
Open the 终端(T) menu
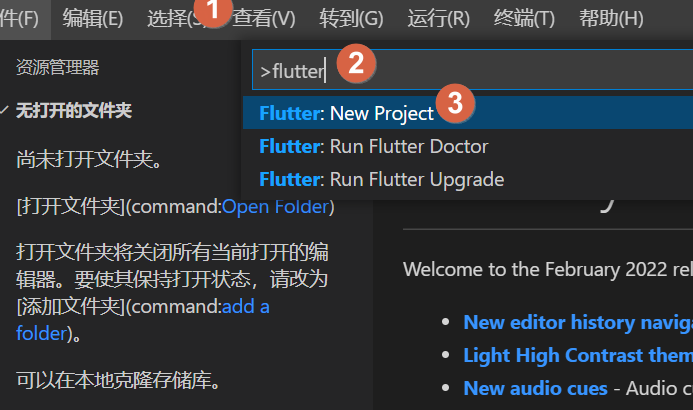(x=524, y=19)
